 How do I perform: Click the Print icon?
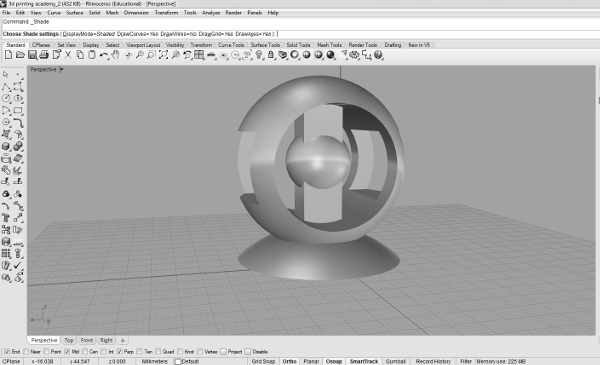(x=44, y=55)
